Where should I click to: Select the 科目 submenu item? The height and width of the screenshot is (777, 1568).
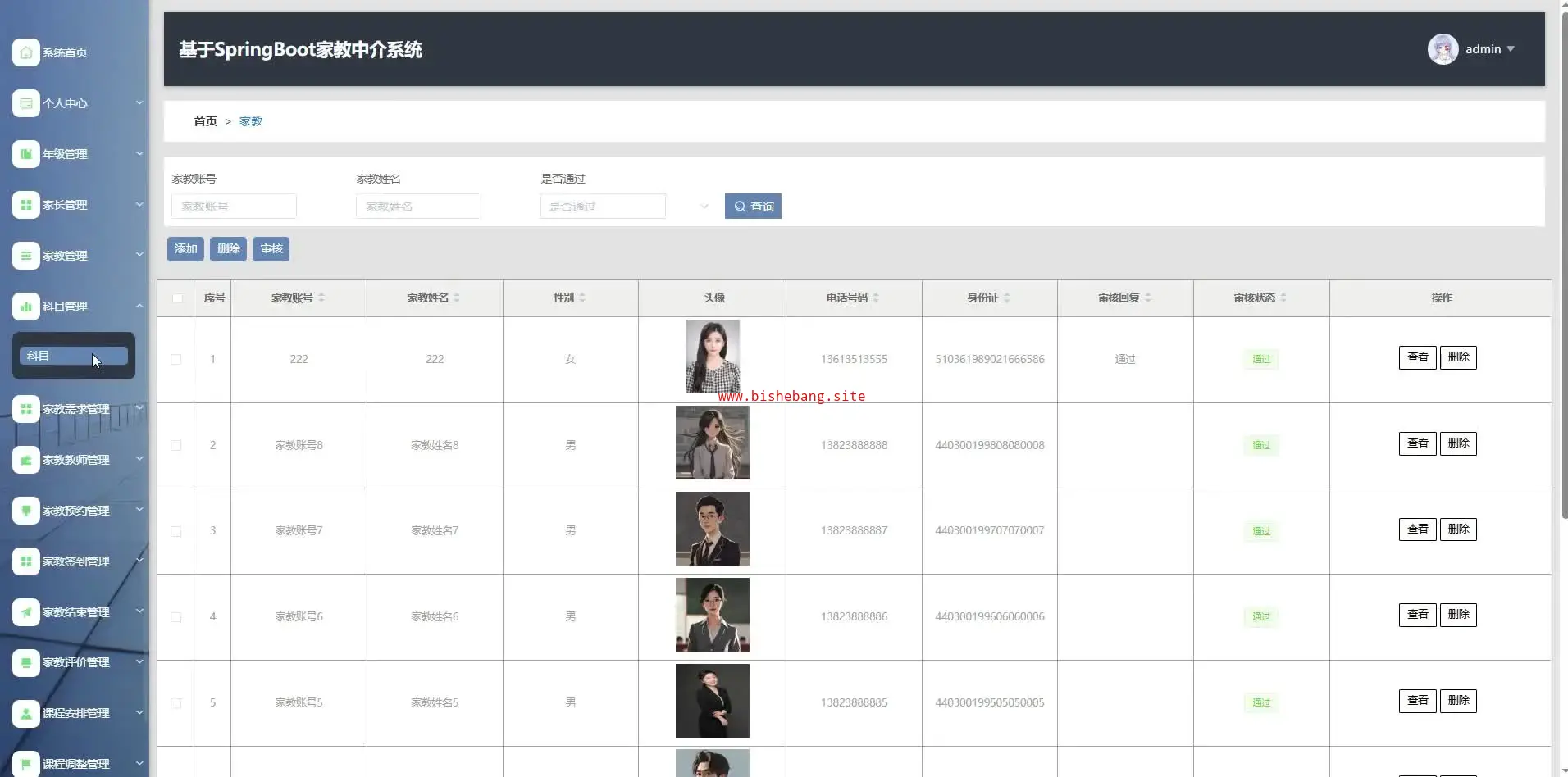click(x=74, y=356)
